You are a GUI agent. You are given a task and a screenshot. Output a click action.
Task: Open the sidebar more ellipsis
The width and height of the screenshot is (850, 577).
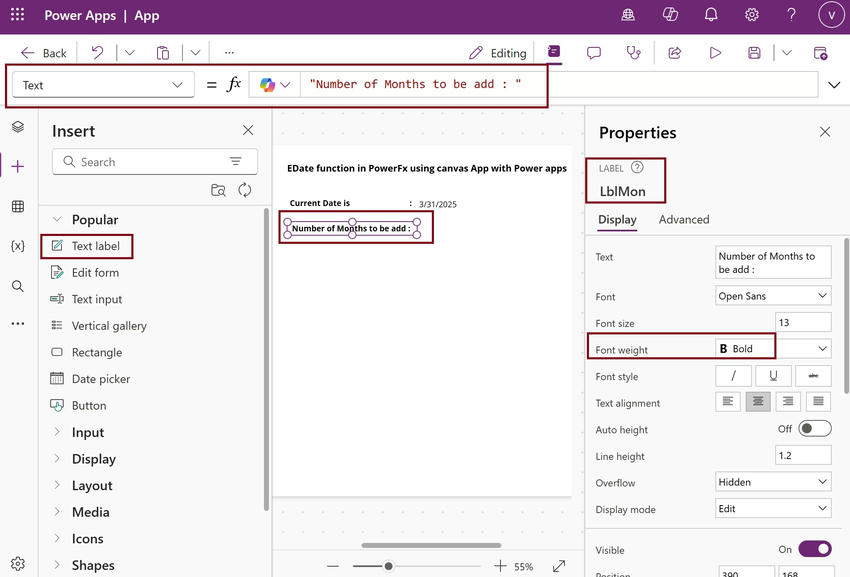pos(18,324)
